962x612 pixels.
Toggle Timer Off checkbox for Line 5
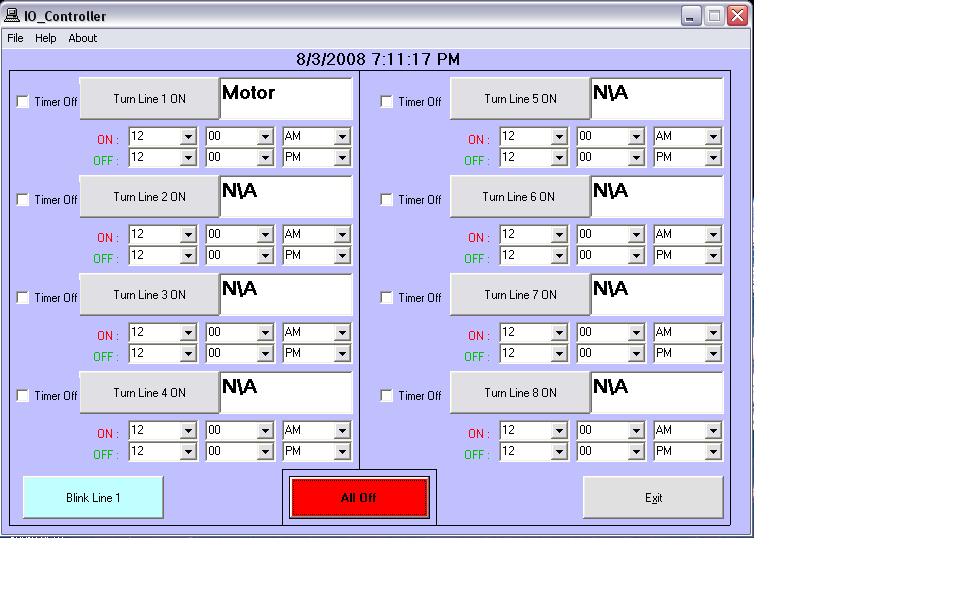coord(387,102)
